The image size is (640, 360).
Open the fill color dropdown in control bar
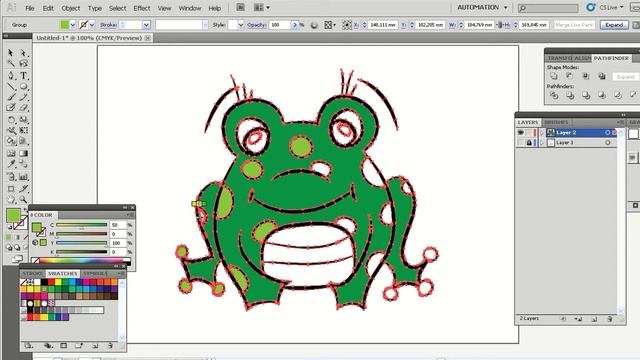coord(73,25)
